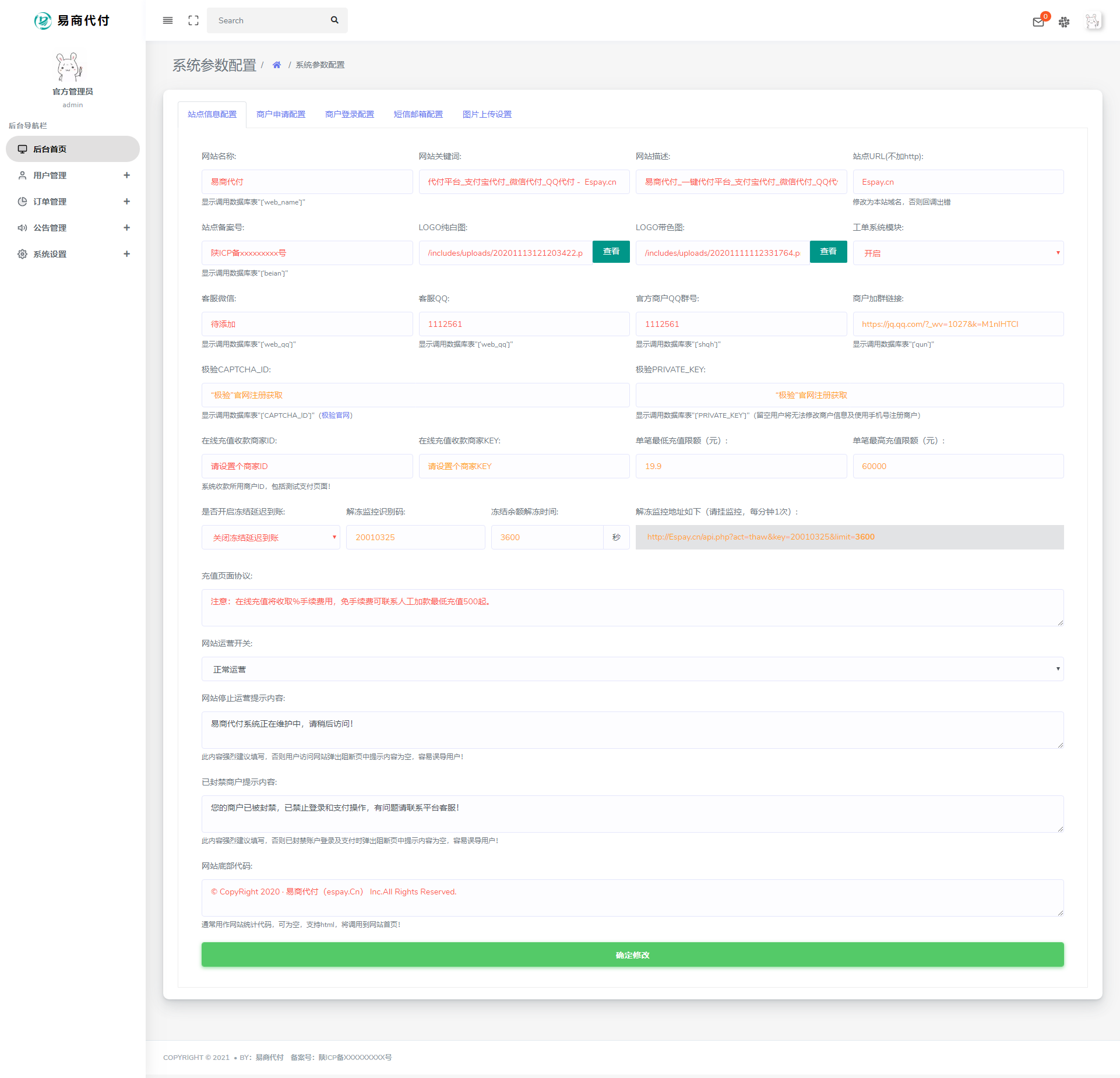
Task: Switch to 商户申请配置 tab
Action: tap(281, 114)
